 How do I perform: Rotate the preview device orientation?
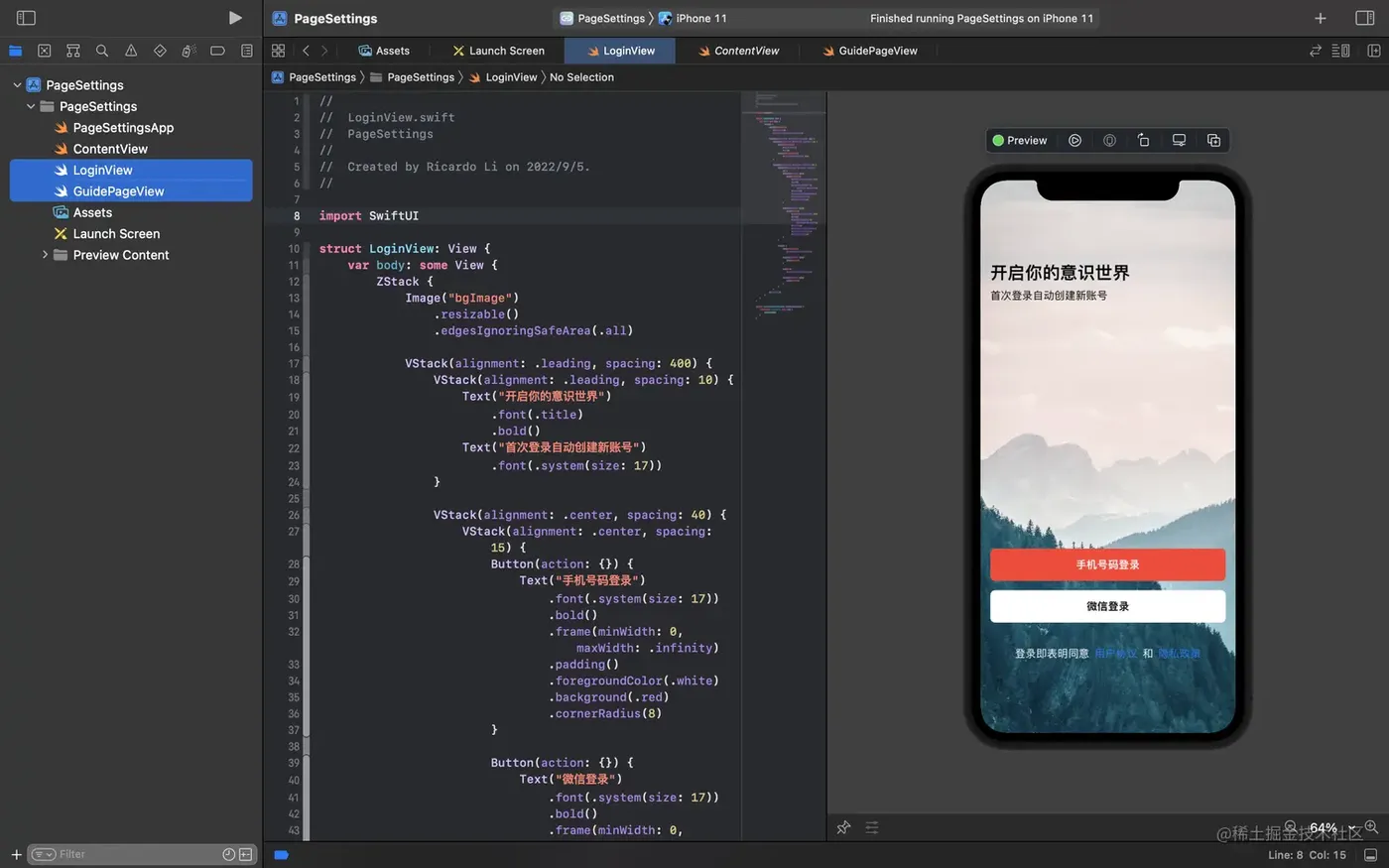[1143, 141]
